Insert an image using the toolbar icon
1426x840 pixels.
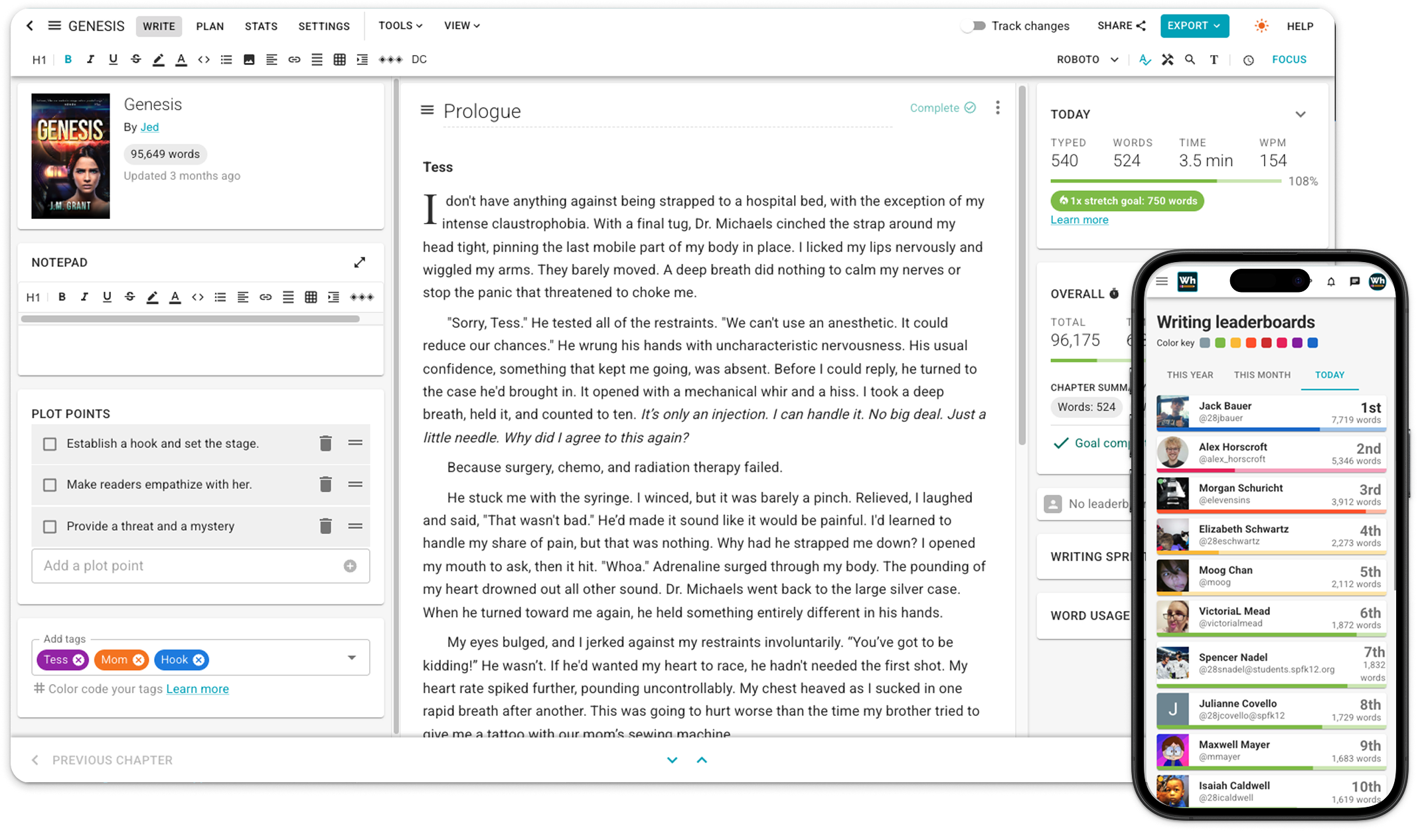249,59
